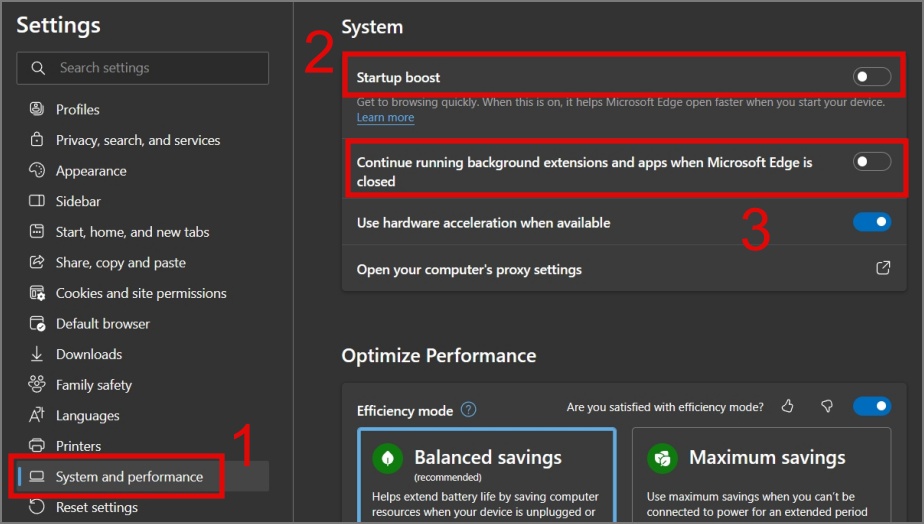Select the Balanced savings card

point(487,475)
